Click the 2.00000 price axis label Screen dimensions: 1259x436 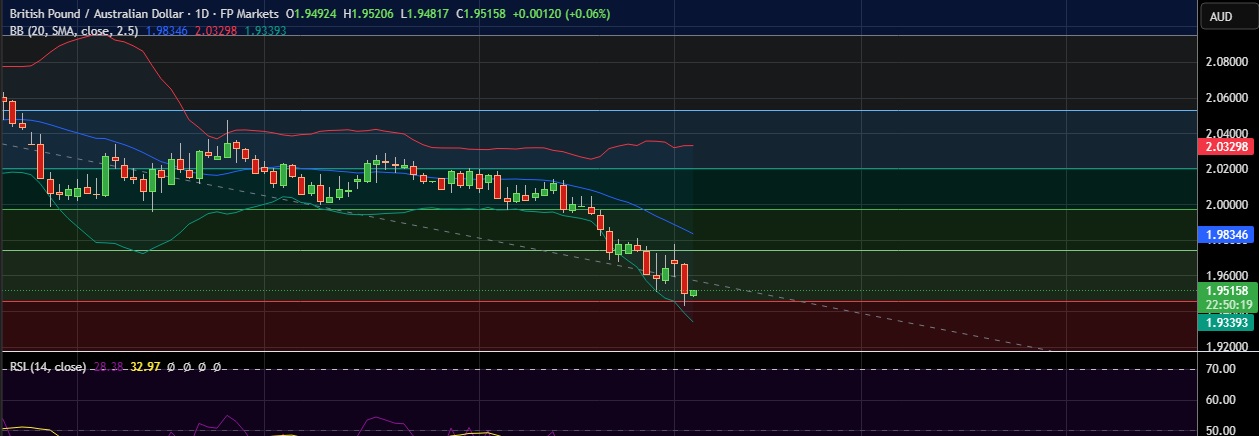point(1228,205)
